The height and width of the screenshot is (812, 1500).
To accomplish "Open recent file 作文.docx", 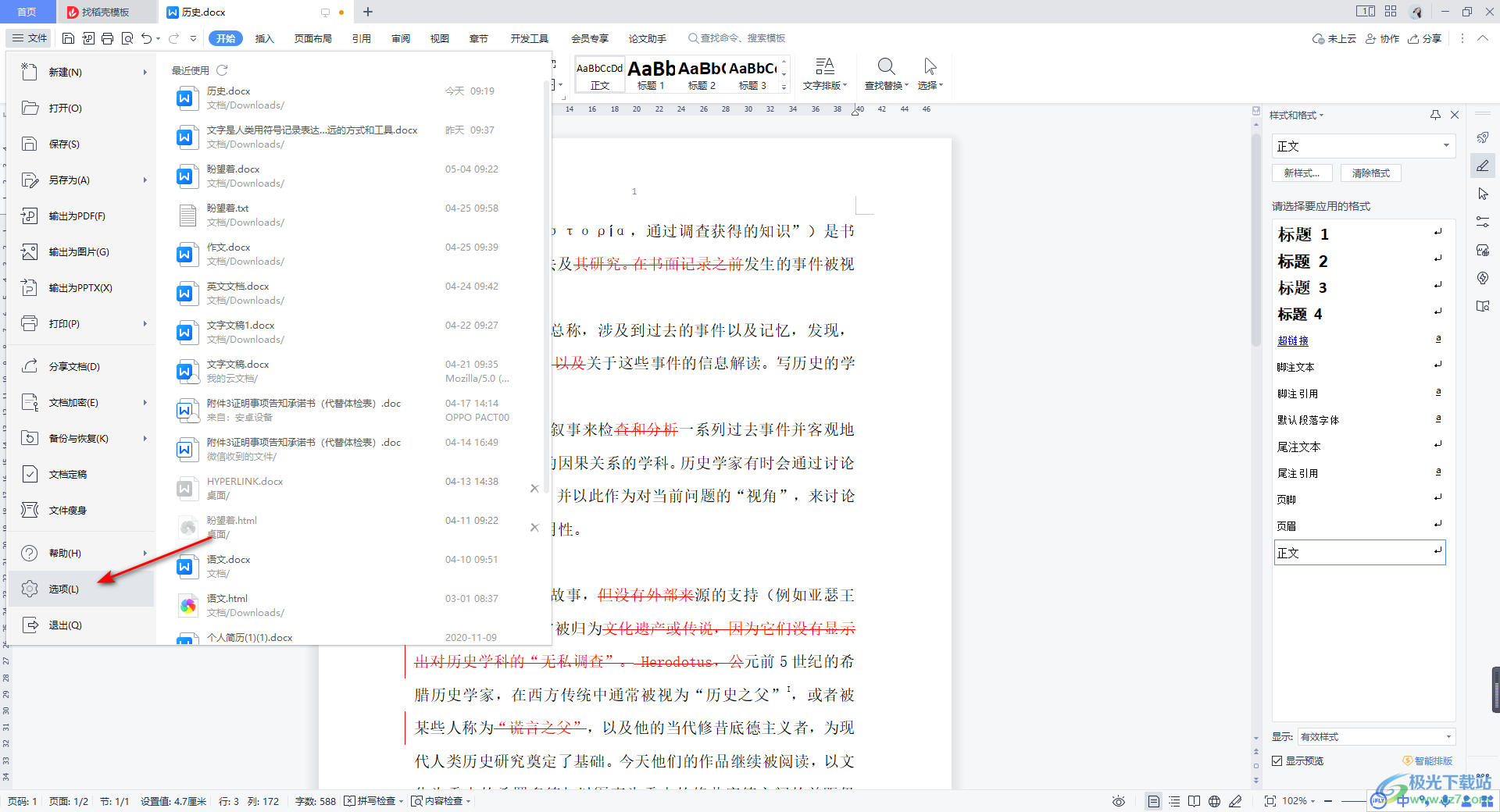I will coord(352,254).
